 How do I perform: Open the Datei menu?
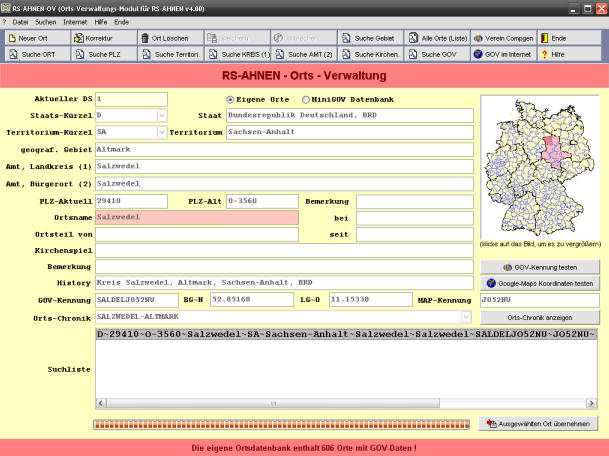[20, 22]
